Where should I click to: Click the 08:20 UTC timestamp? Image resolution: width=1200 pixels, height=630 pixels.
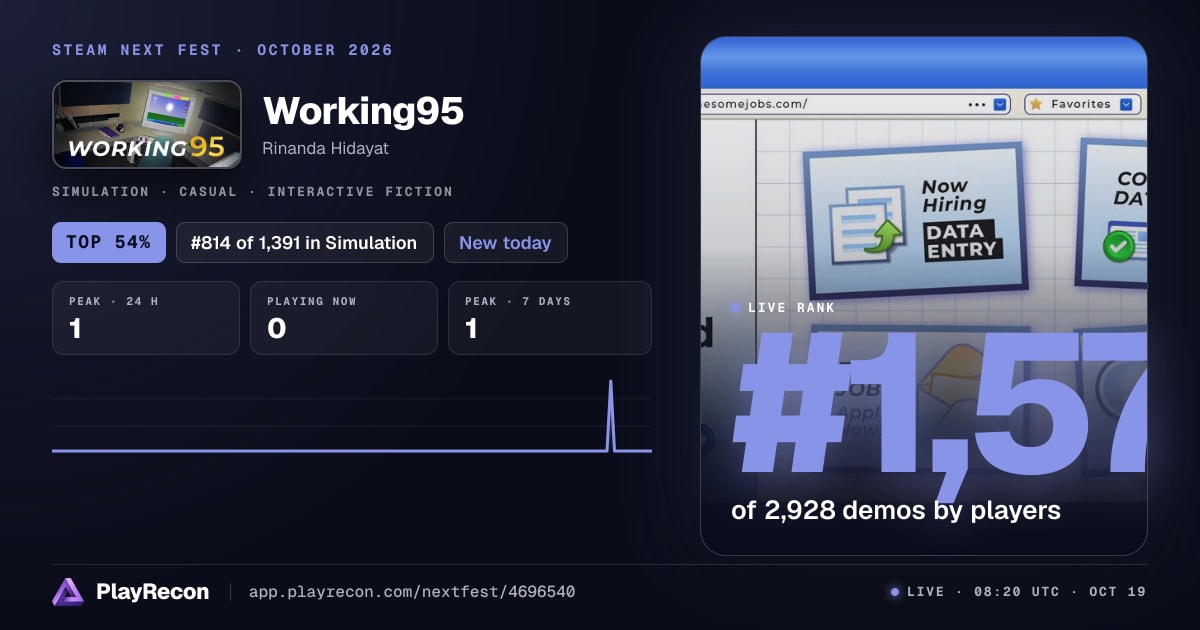pos(1017,592)
